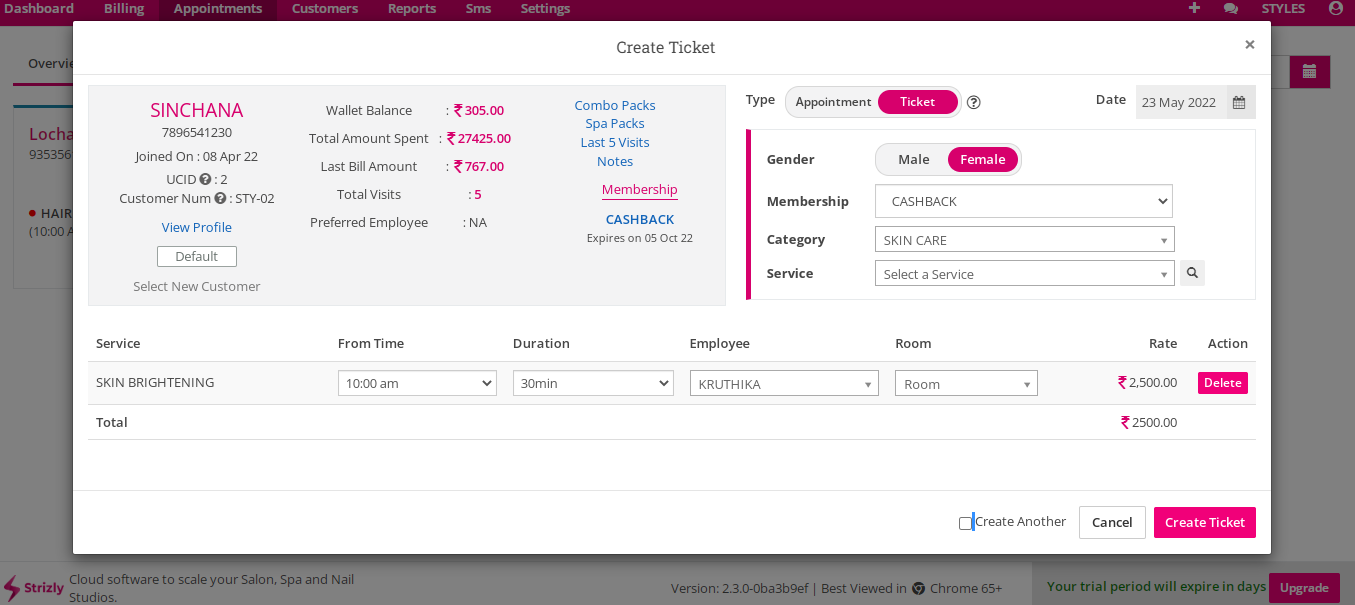Click Select New Customer
Image resolution: width=1355 pixels, height=605 pixels.
coord(197,286)
